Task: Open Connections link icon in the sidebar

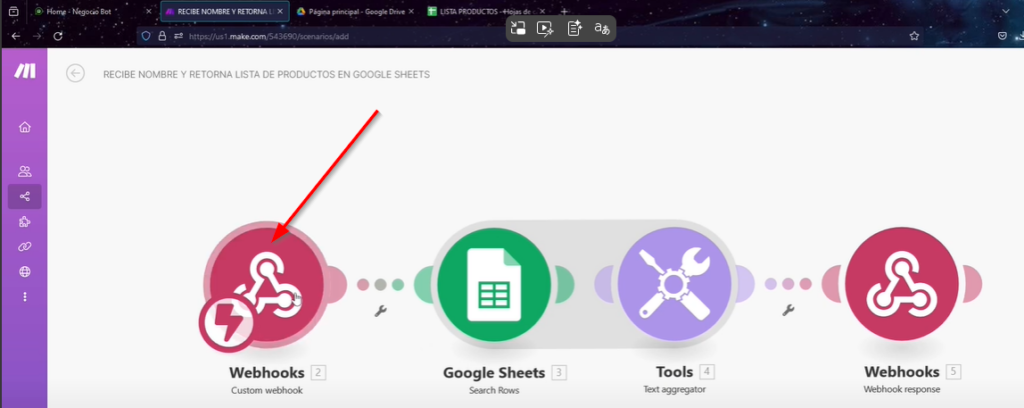Action: click(25, 247)
